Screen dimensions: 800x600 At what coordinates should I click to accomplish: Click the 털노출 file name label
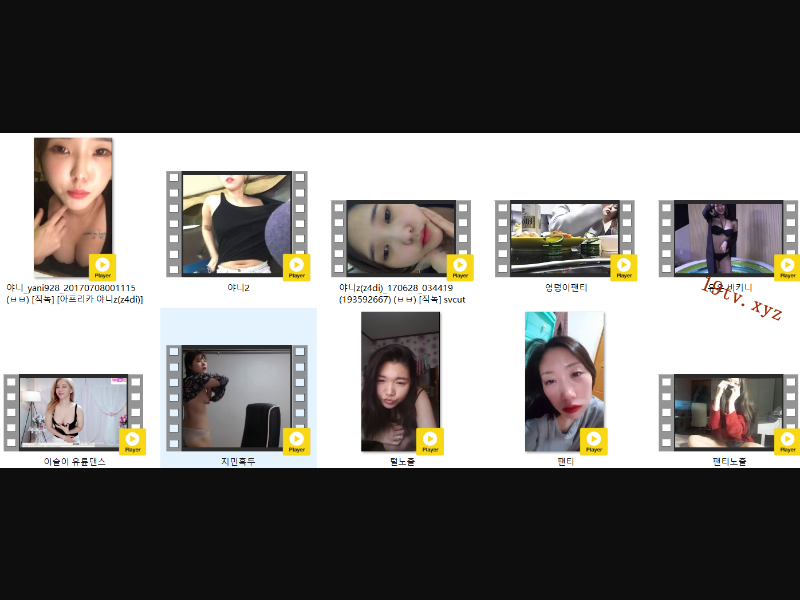[401, 462]
